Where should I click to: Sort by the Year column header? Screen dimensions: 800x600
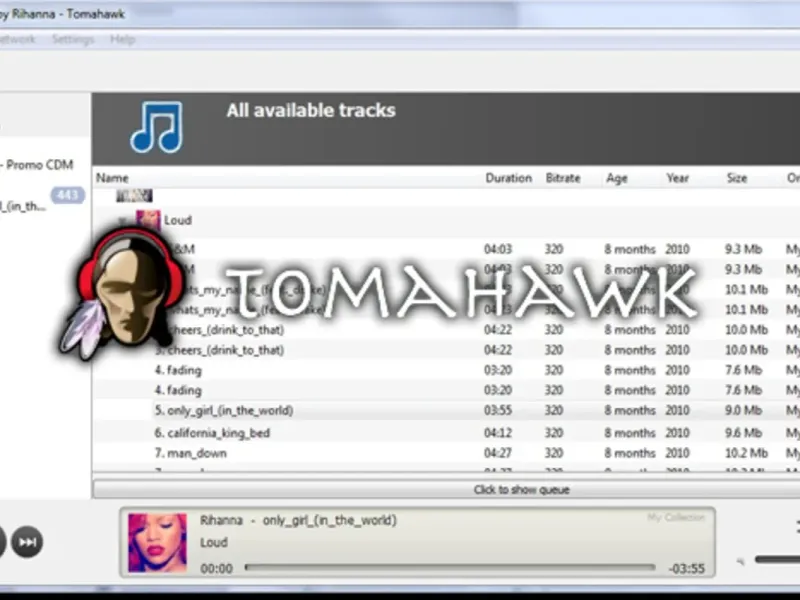[x=677, y=178]
